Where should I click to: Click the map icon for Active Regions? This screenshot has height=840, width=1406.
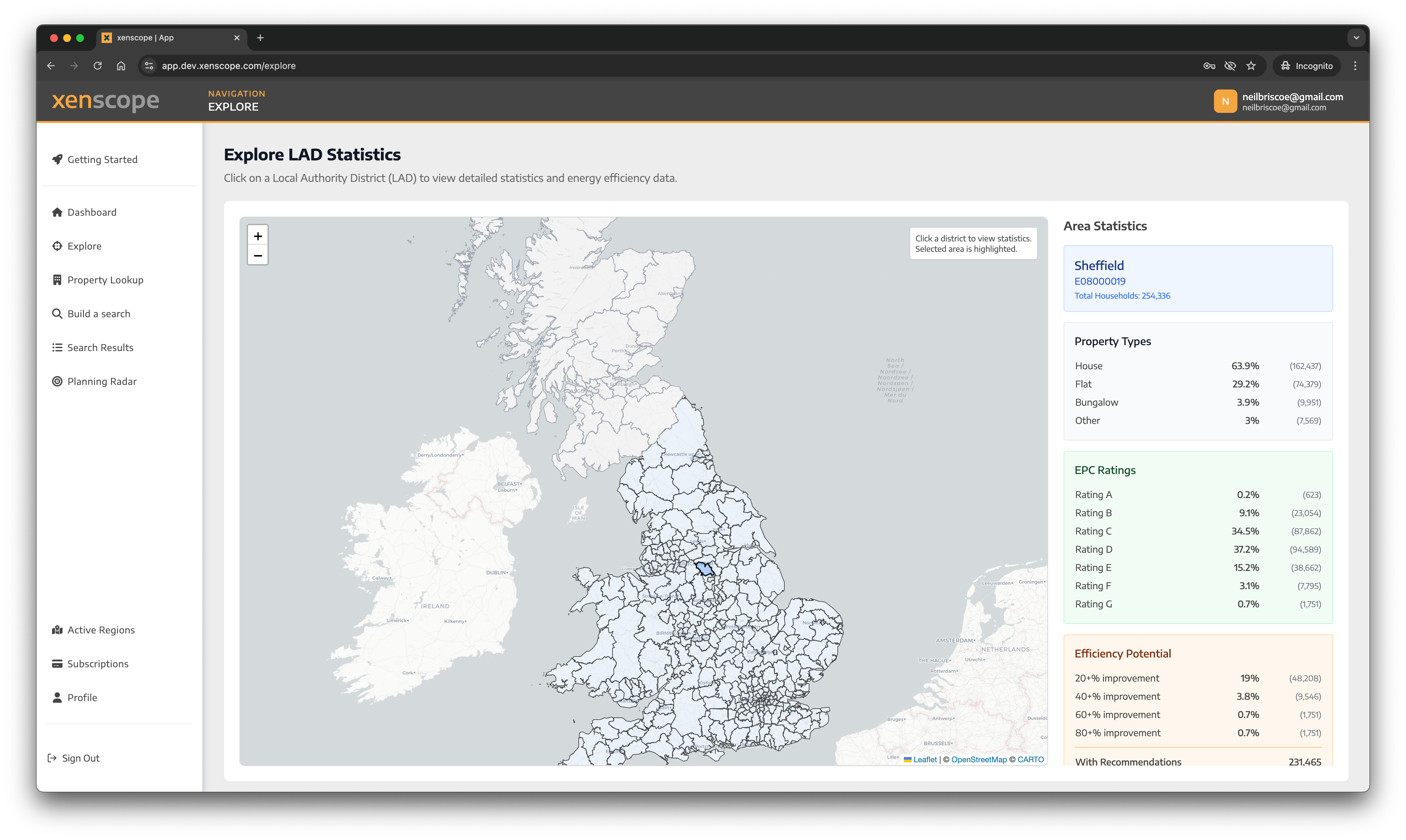pos(57,630)
